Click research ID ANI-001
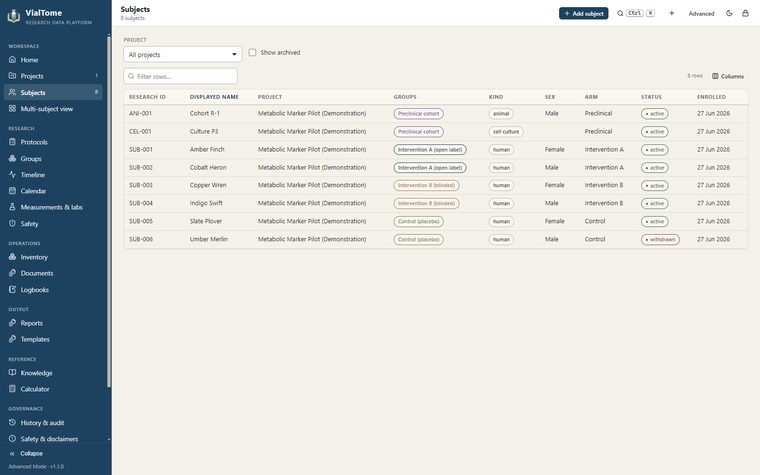The image size is (760, 475). coord(140,113)
